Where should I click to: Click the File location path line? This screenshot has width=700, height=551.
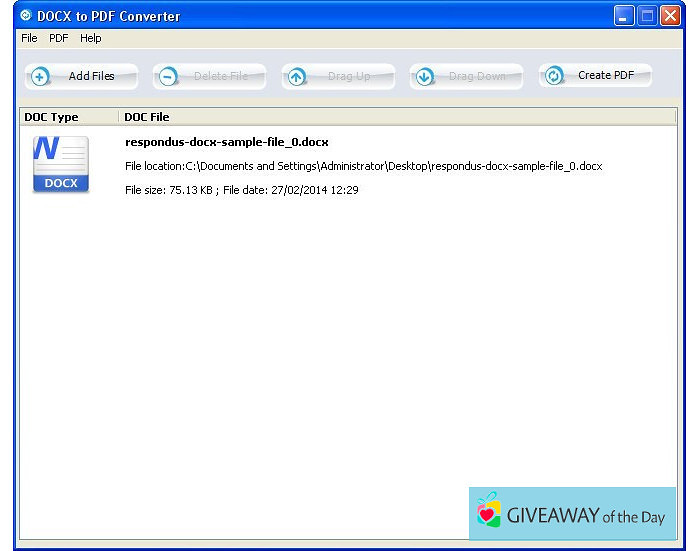pyautogui.click(x=363, y=166)
